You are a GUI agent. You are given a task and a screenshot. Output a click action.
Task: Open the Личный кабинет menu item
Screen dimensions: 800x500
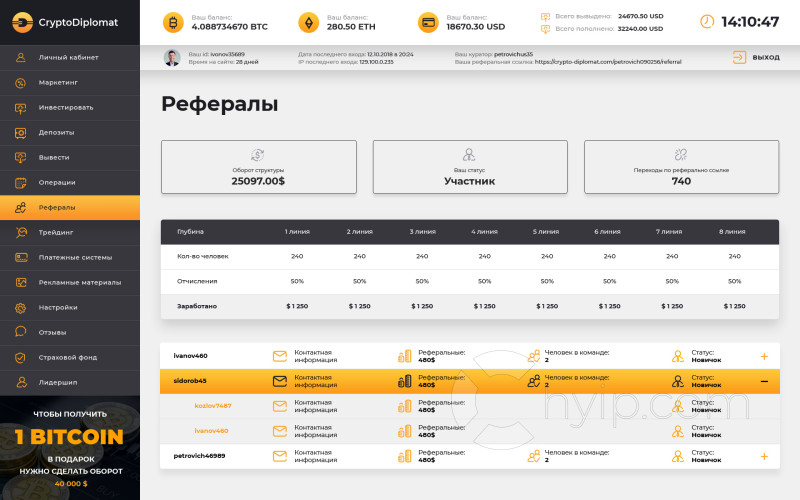(70, 58)
